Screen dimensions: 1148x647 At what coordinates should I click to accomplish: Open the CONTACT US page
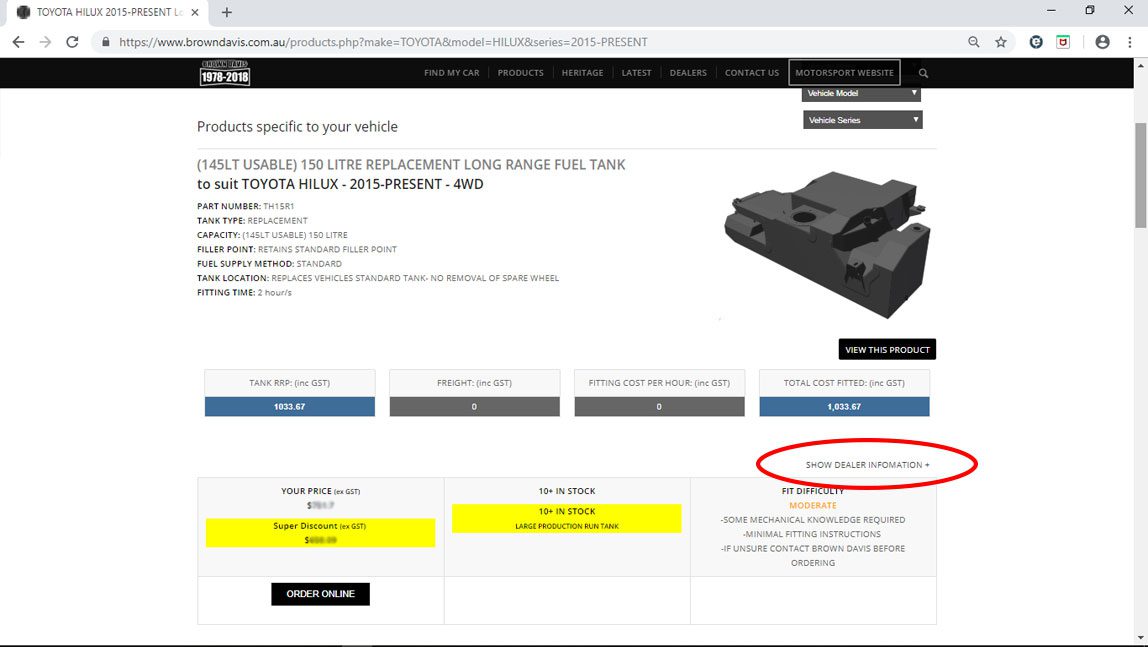click(752, 73)
